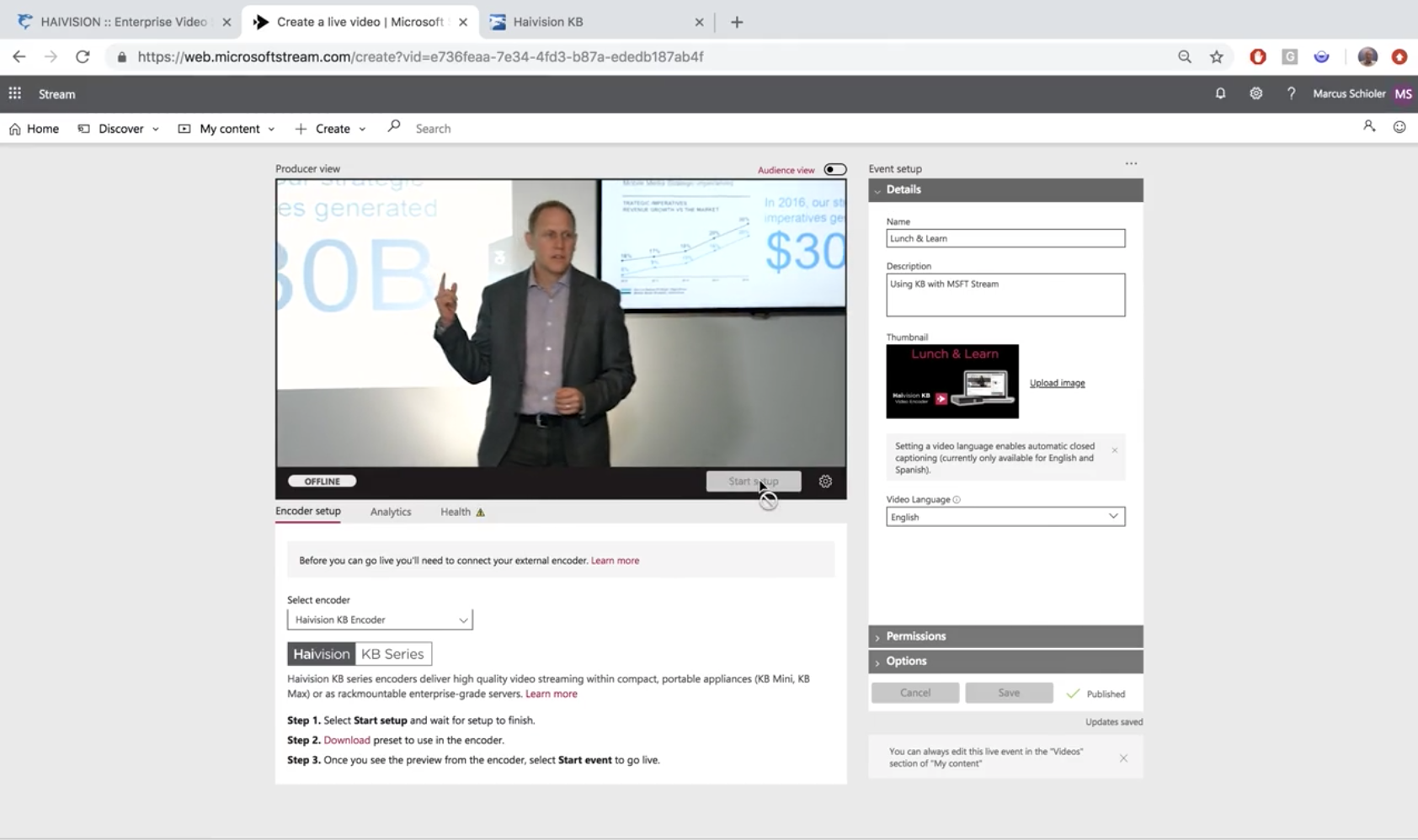Switch to HAIVISION Enterprise Video browser tab
This screenshot has height=840, width=1418.
[x=123, y=22]
